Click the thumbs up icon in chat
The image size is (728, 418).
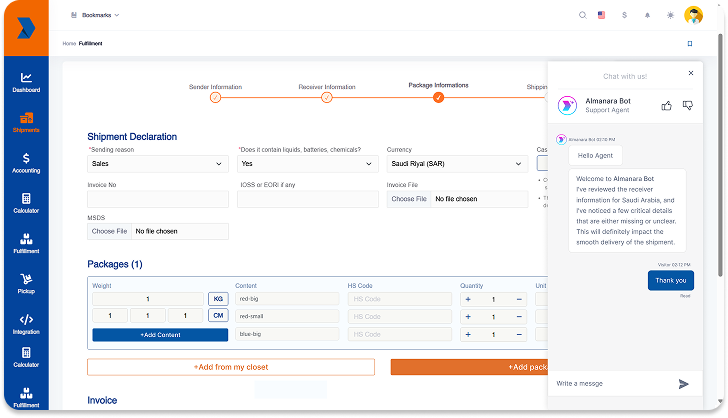tap(667, 105)
